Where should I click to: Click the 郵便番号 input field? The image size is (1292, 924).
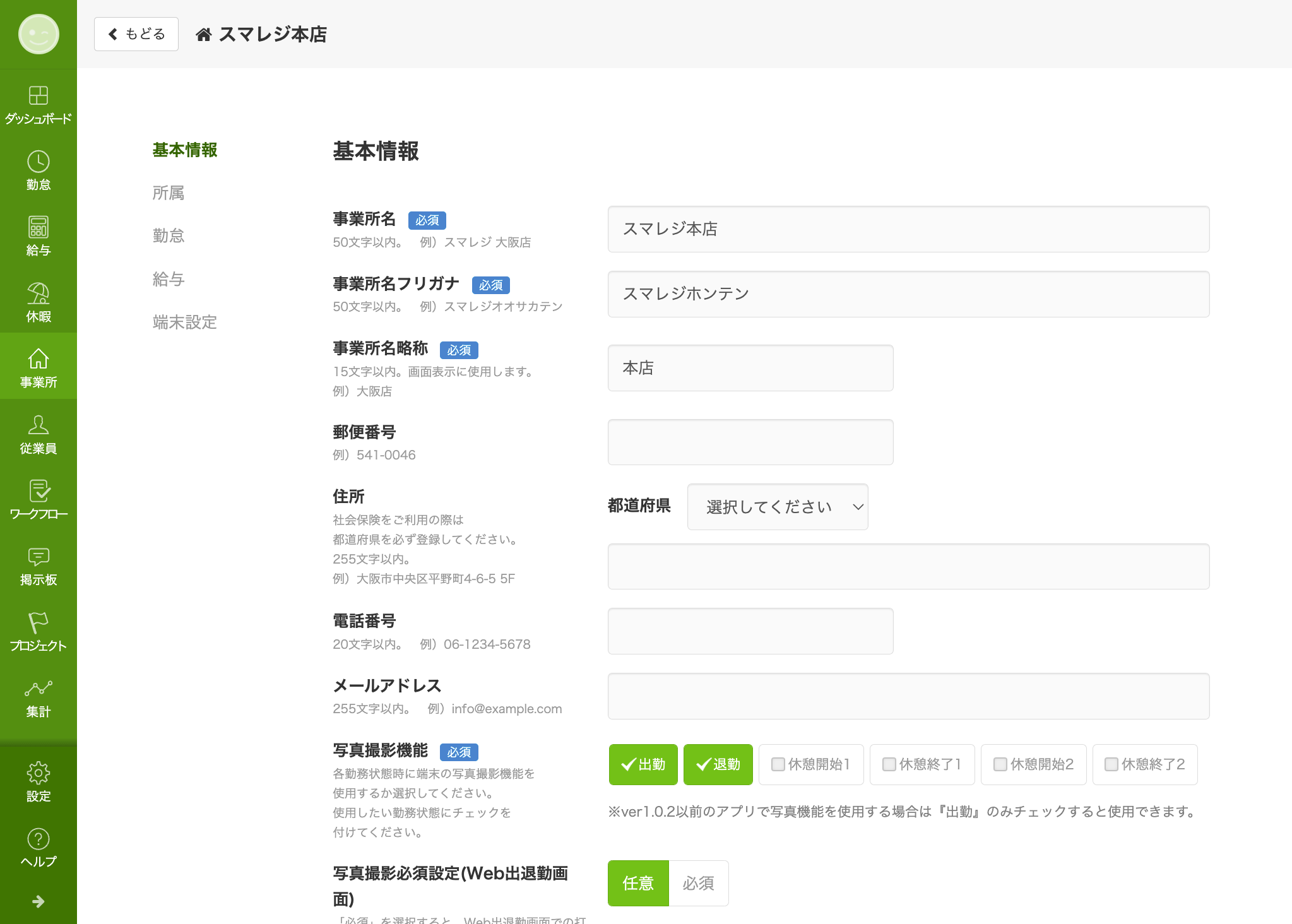(x=750, y=442)
